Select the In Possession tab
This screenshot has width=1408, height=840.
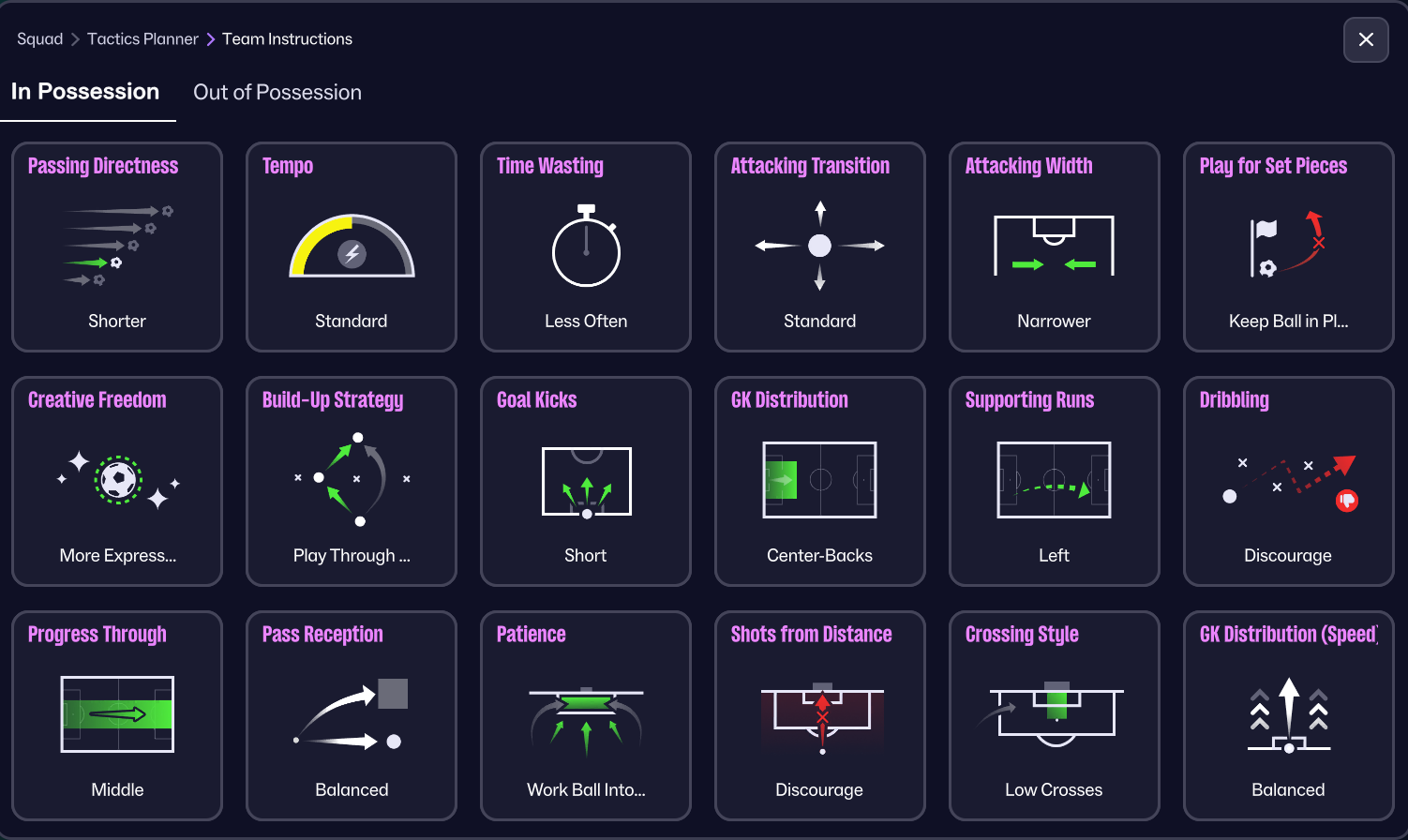coord(85,92)
